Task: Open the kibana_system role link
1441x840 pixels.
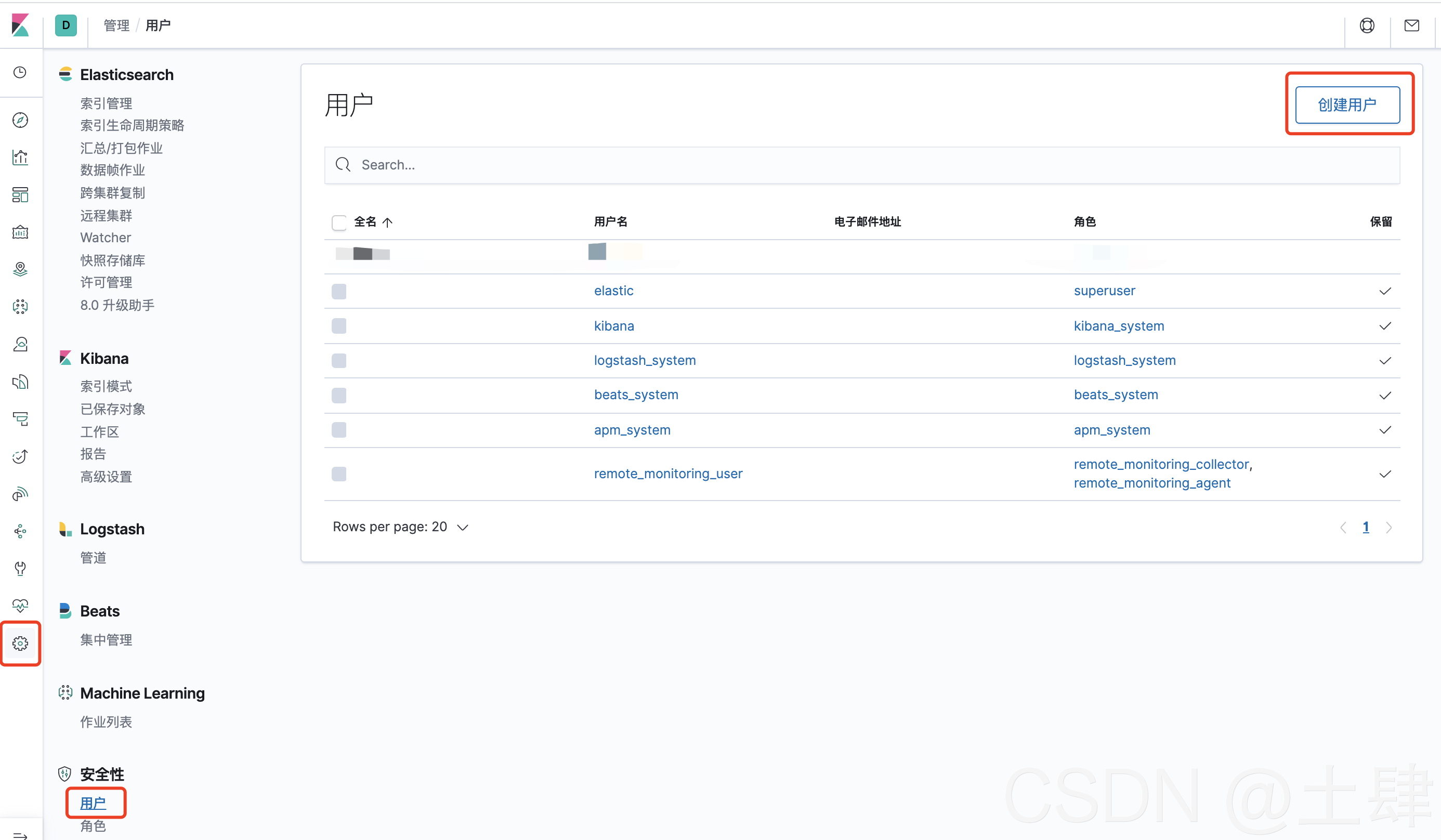Action: pos(1119,326)
